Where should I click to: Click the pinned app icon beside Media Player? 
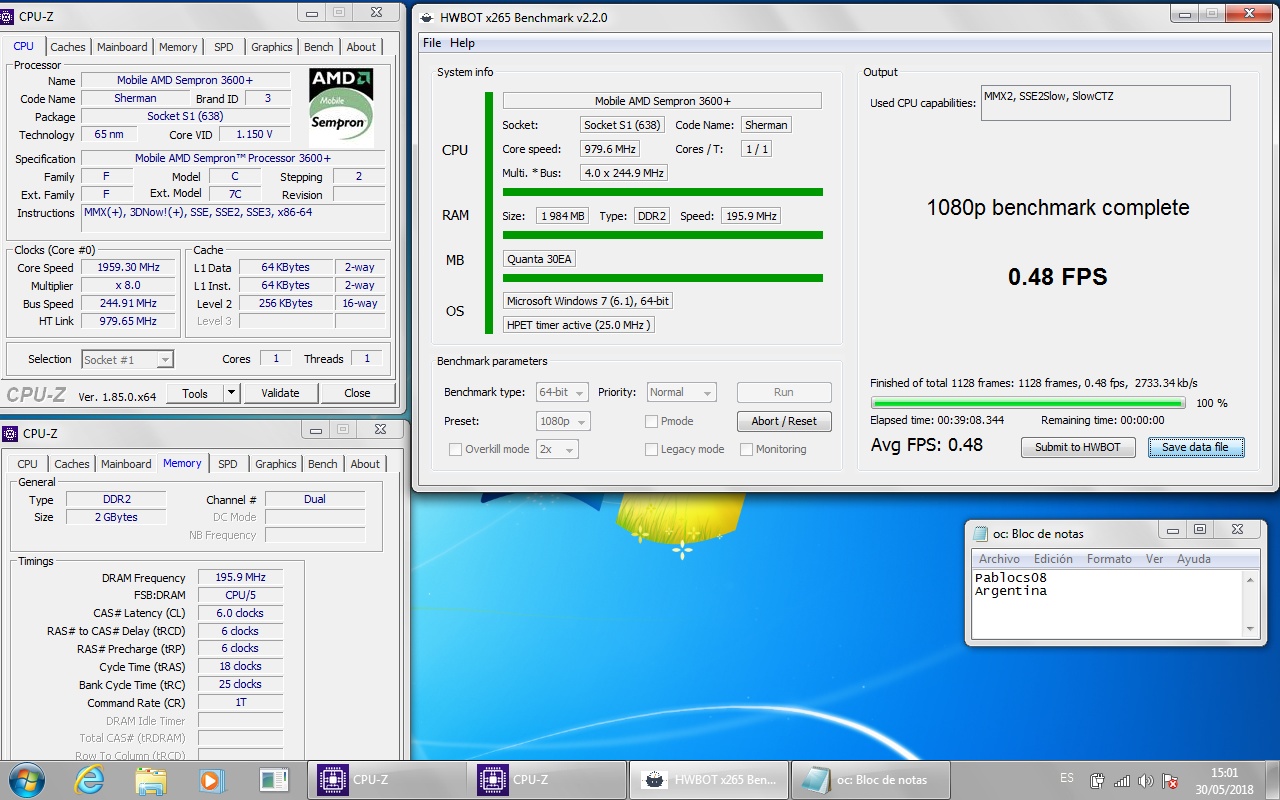(273, 780)
